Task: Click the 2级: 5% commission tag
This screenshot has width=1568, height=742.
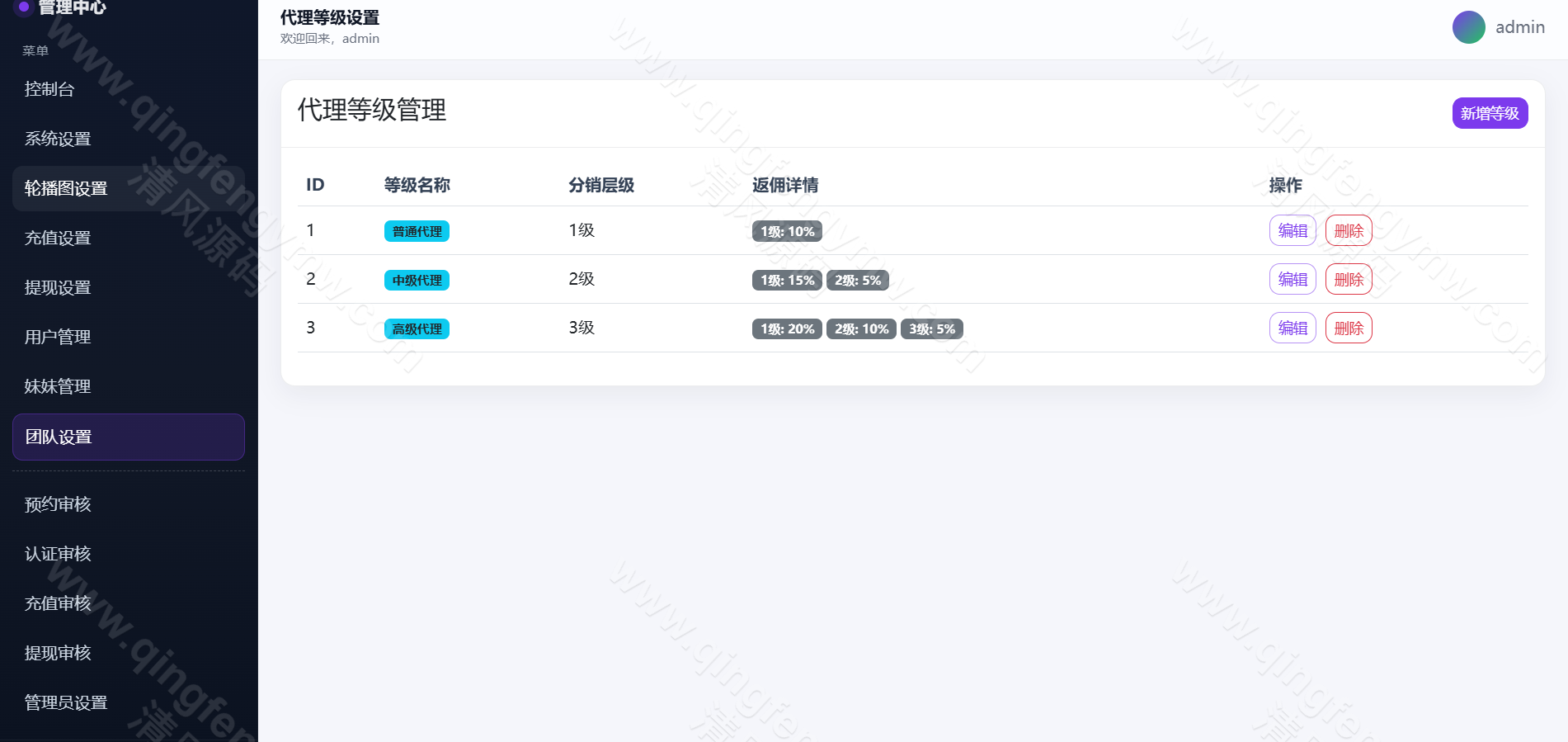Action: click(858, 280)
